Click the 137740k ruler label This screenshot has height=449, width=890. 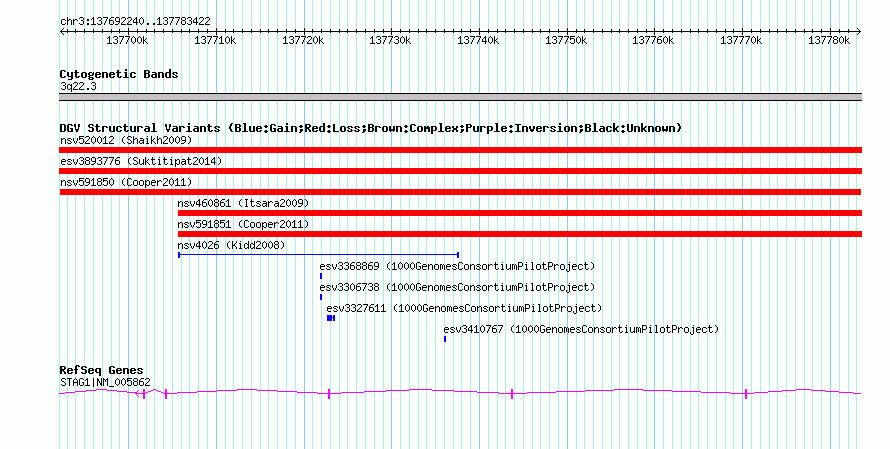(478, 40)
